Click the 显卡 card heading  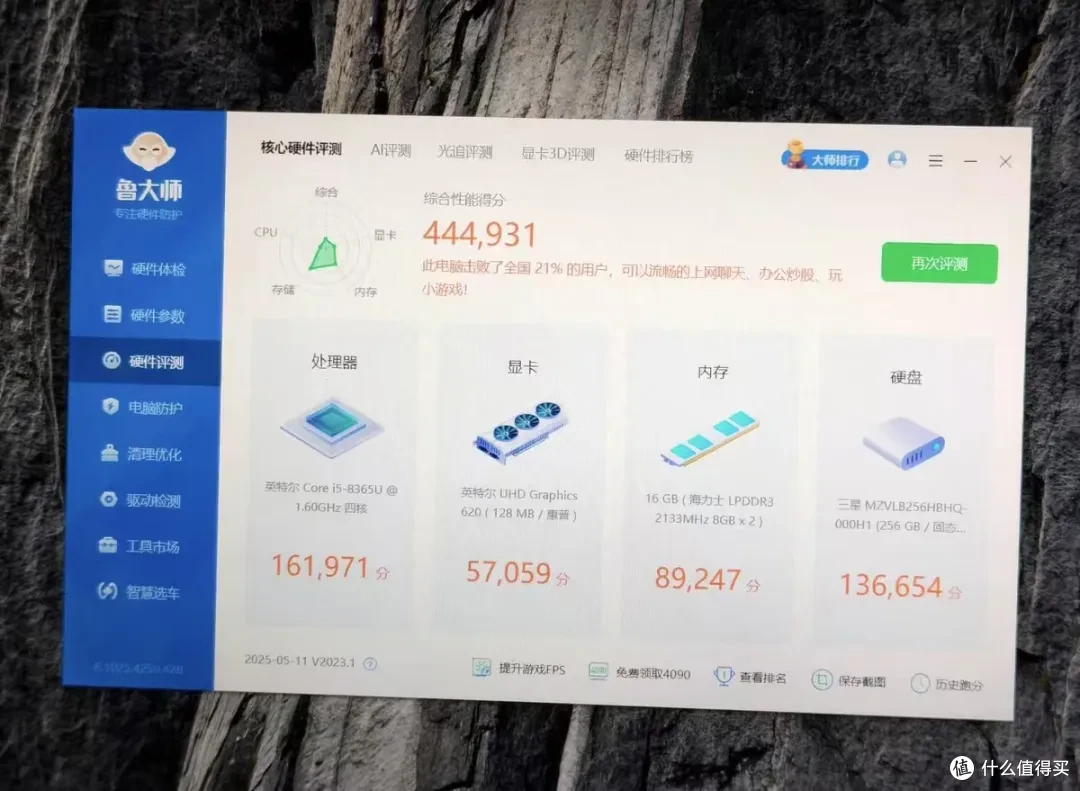click(x=522, y=367)
